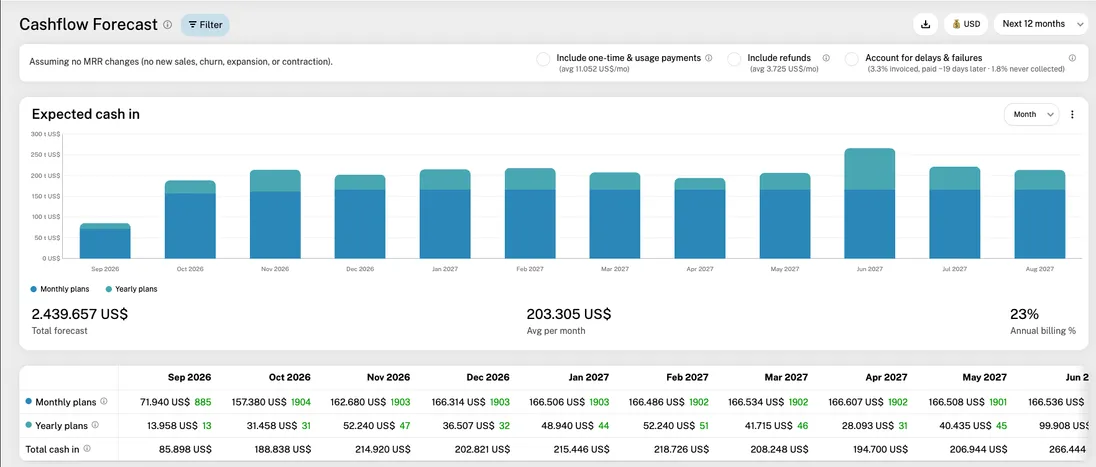Open the Filter button

pos(206,24)
